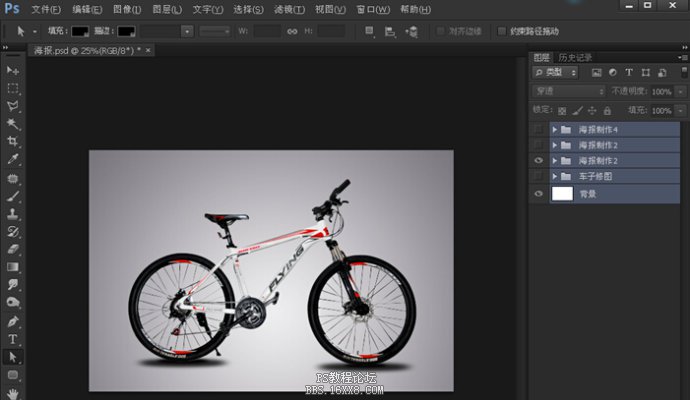Open the 编辑(E) menu

pyautogui.click(x=87, y=9)
